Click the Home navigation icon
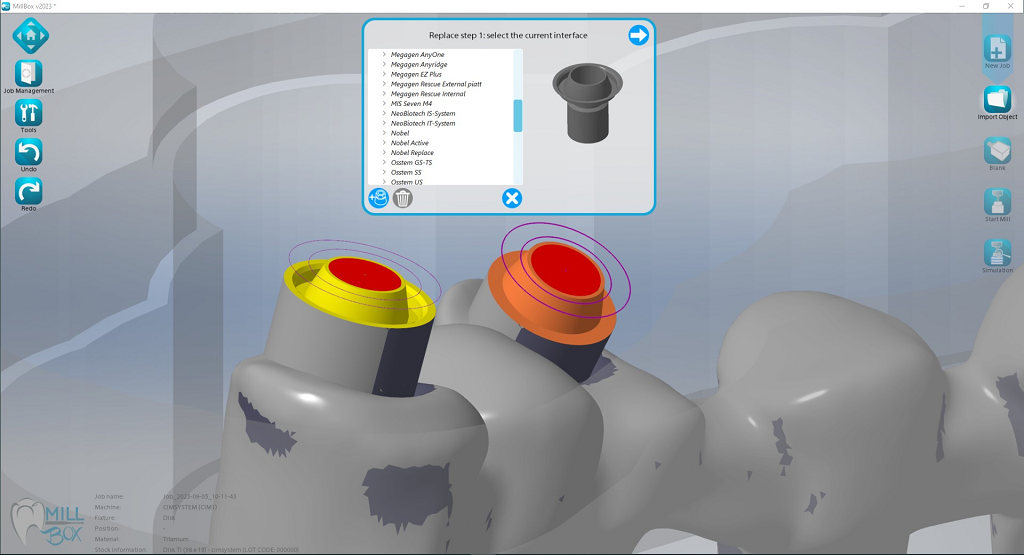1024x555 pixels. (30, 35)
